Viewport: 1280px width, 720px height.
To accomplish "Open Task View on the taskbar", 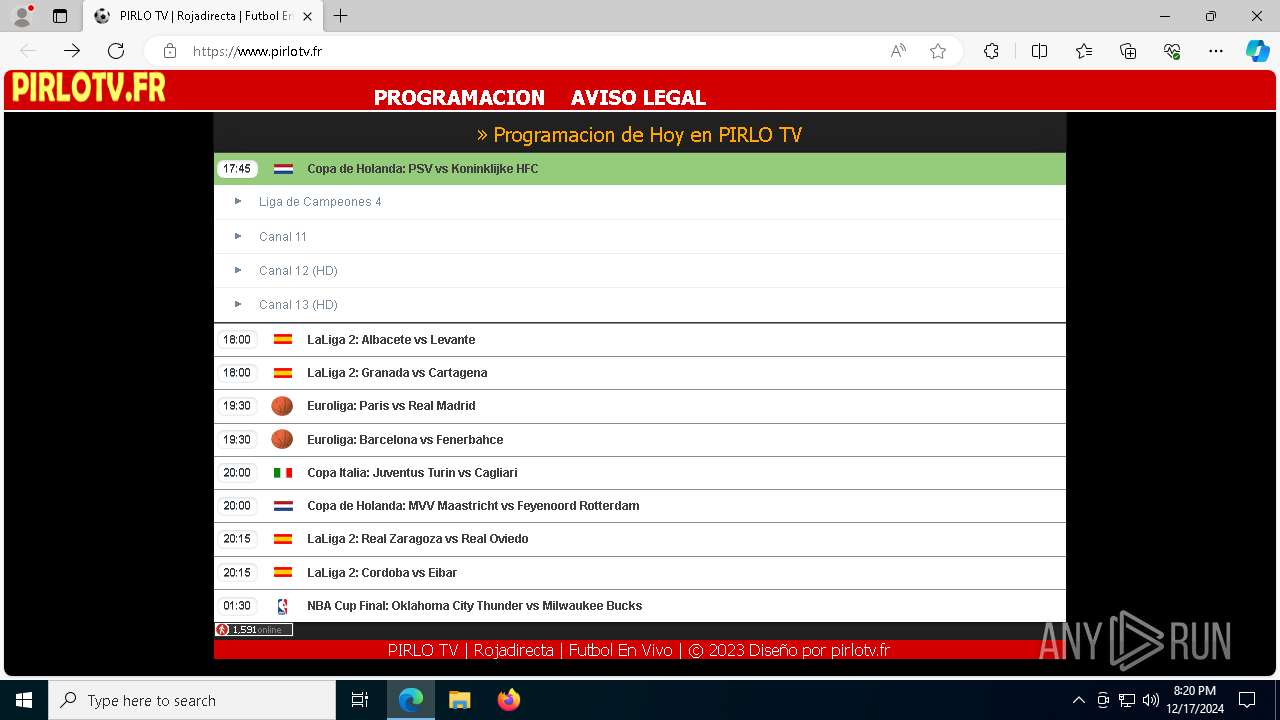I will pyautogui.click(x=360, y=700).
